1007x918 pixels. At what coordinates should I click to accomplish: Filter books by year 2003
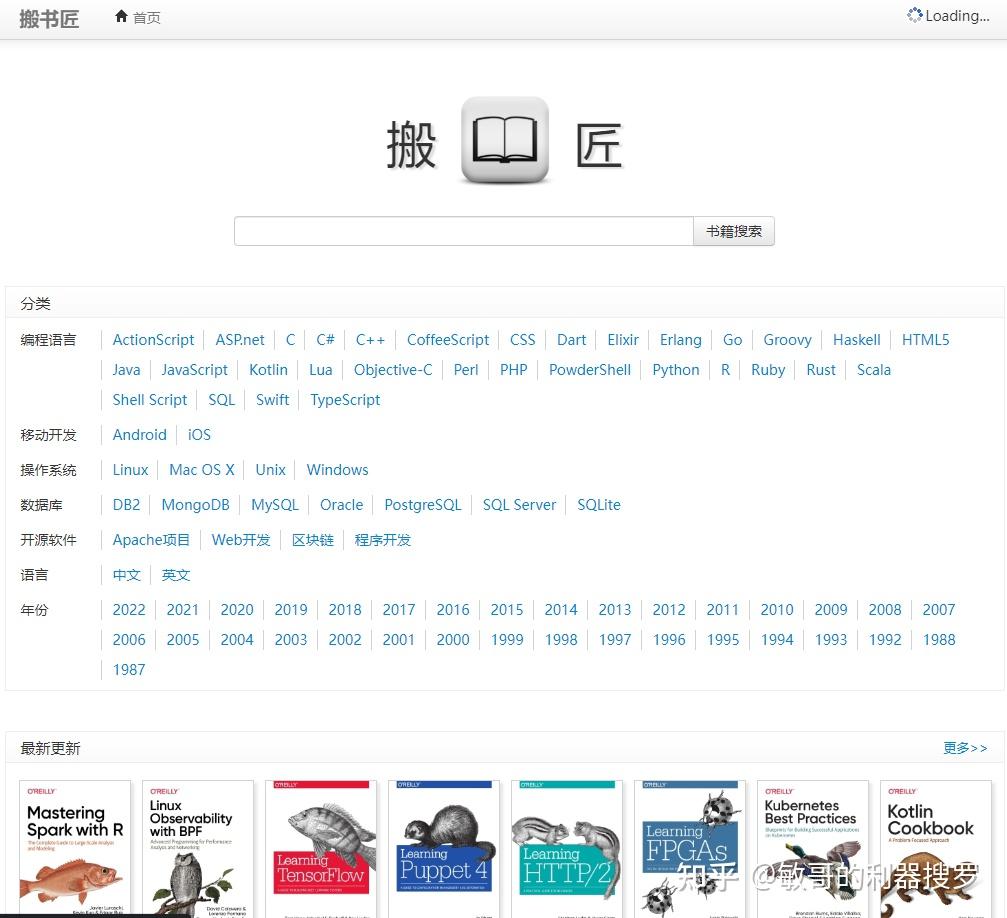point(291,640)
